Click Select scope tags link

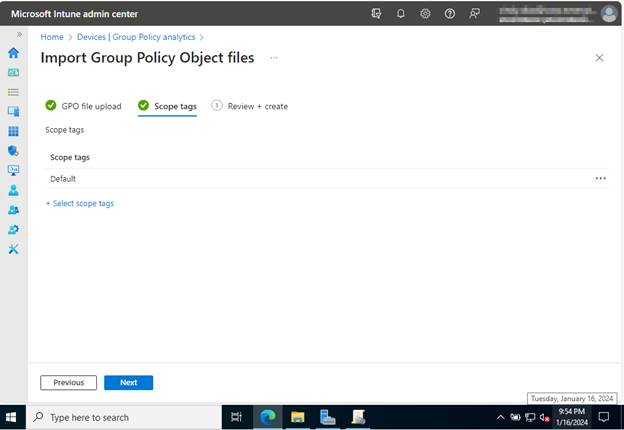(80, 203)
